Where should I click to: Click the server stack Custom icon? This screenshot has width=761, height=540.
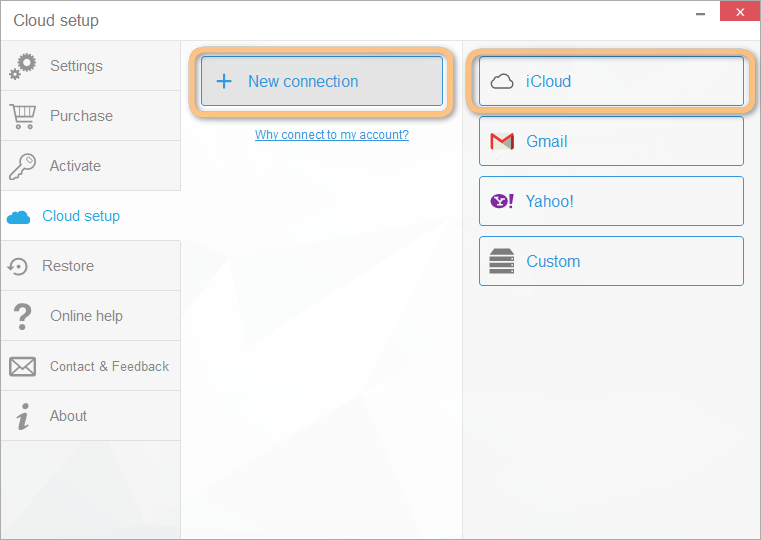pos(501,262)
